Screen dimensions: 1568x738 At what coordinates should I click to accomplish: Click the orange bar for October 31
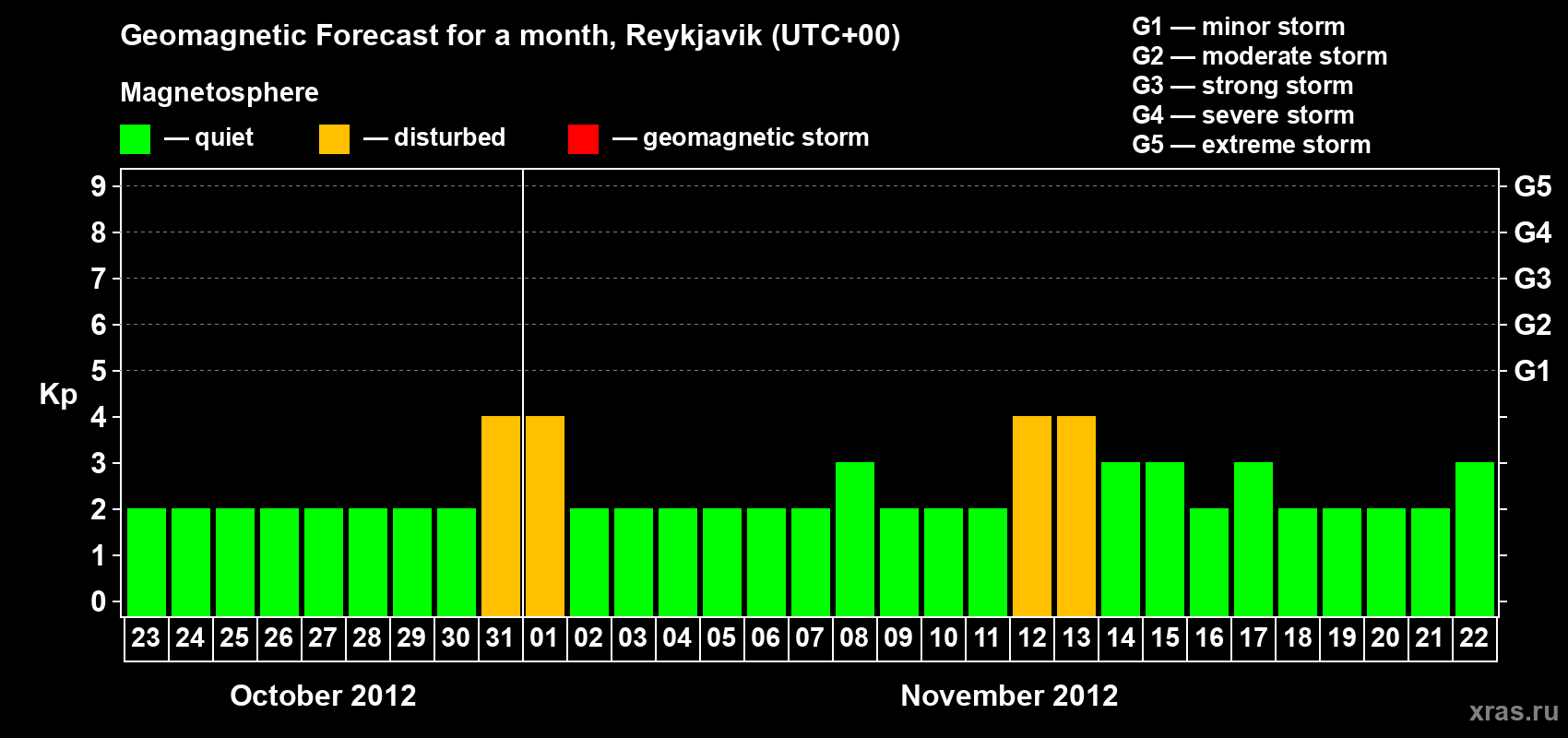pos(501,516)
